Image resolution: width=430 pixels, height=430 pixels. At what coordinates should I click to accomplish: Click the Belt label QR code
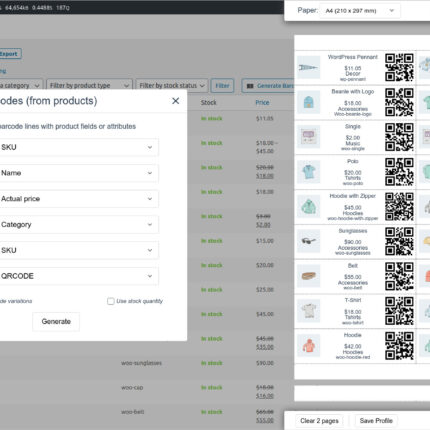pyautogui.click(x=399, y=276)
